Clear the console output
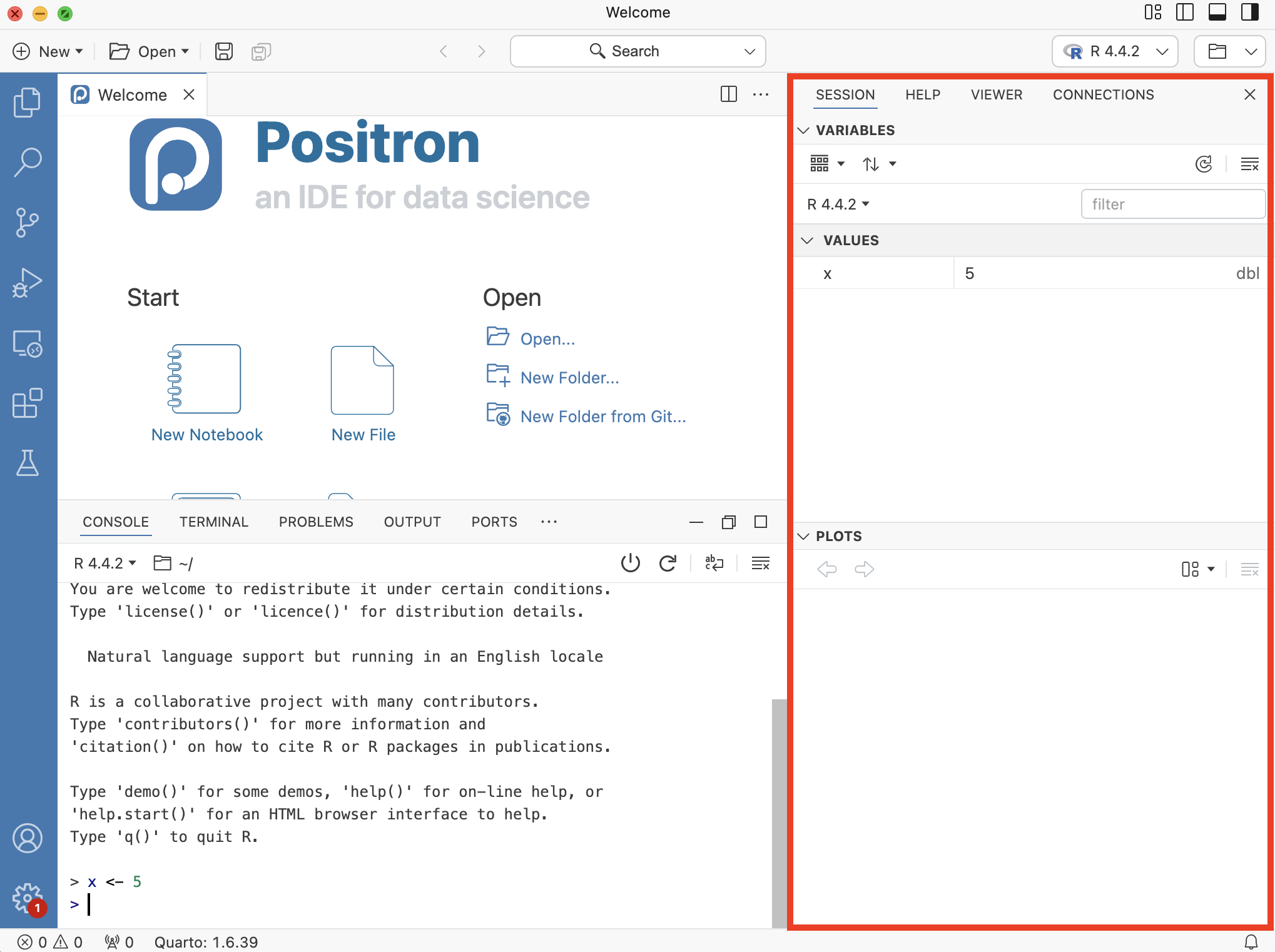The width and height of the screenshot is (1275, 952). [761, 564]
